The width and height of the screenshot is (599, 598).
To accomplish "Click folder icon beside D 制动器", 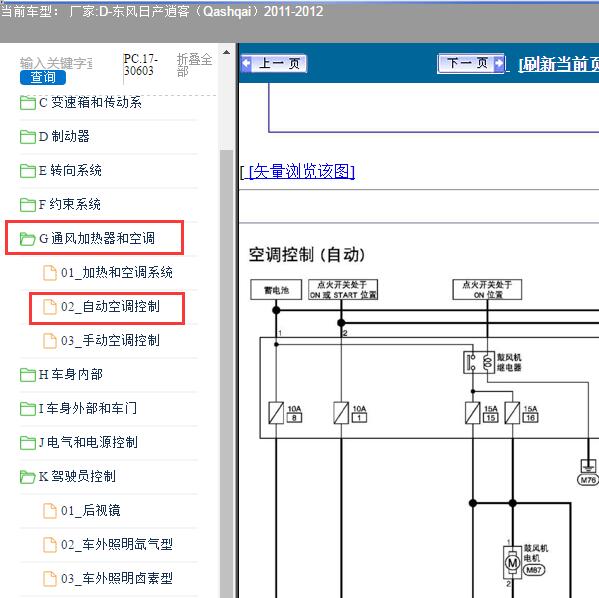I will (28, 137).
